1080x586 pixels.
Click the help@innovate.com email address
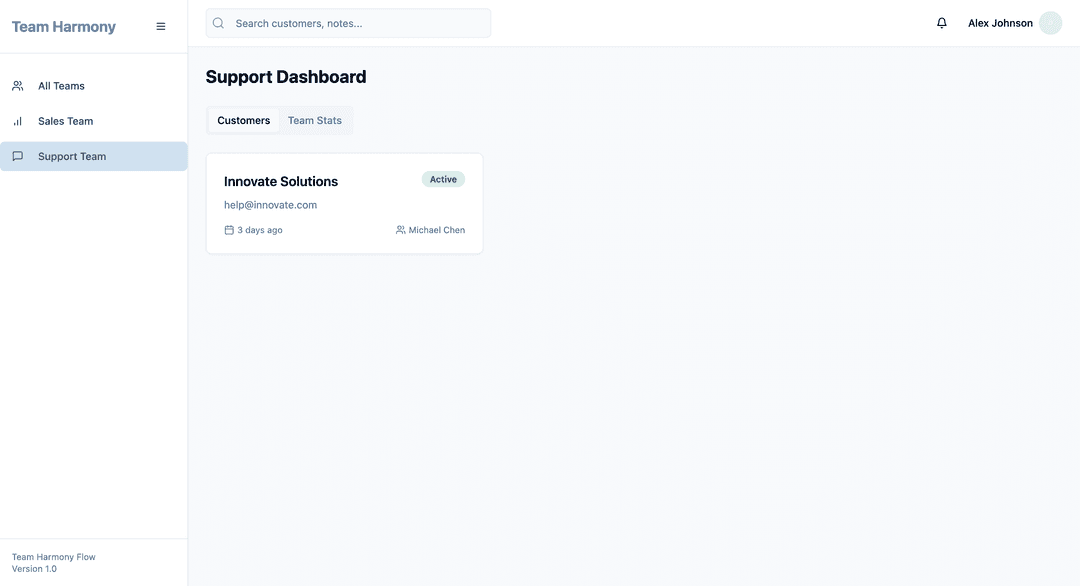(x=270, y=205)
